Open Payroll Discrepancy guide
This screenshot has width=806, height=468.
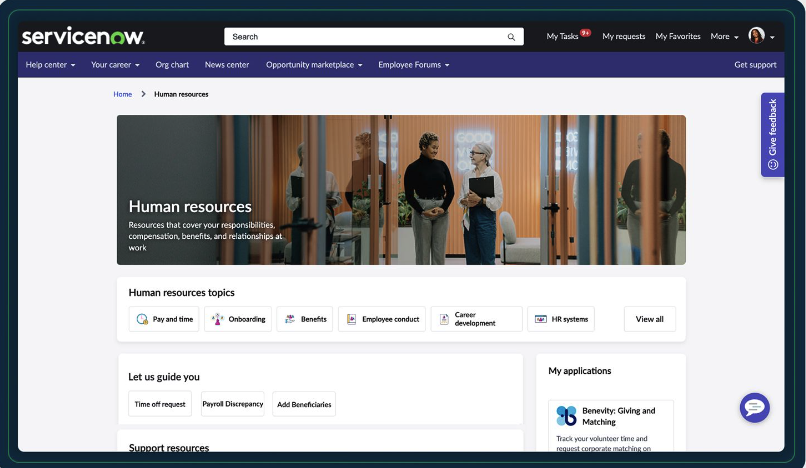pos(232,404)
